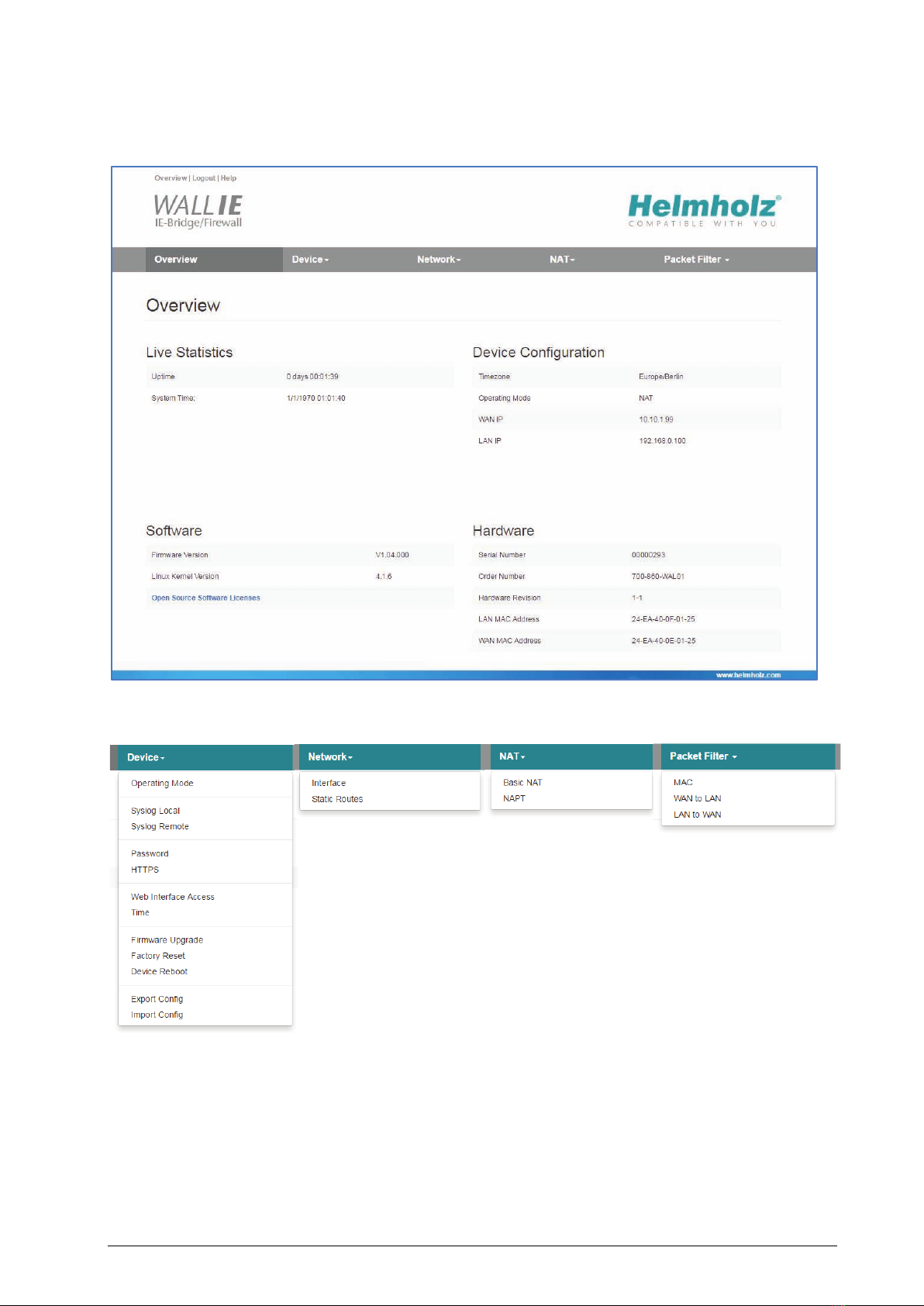Select MAC under Packet Filter
The image size is (924, 1306).
[683, 783]
